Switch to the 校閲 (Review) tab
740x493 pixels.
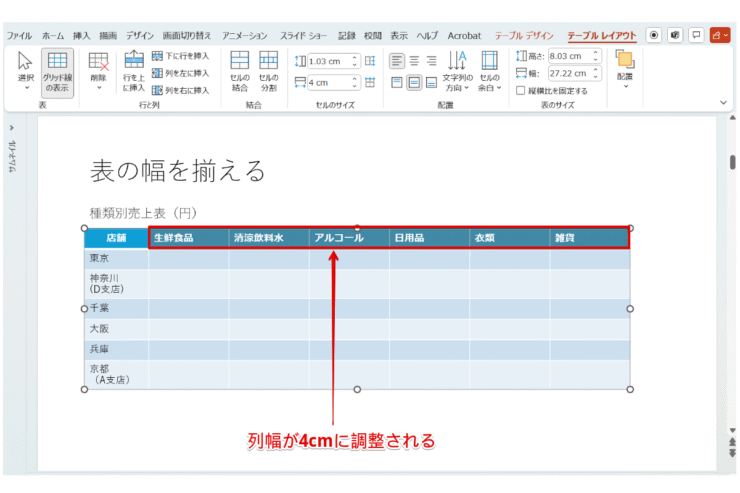[x=373, y=36]
